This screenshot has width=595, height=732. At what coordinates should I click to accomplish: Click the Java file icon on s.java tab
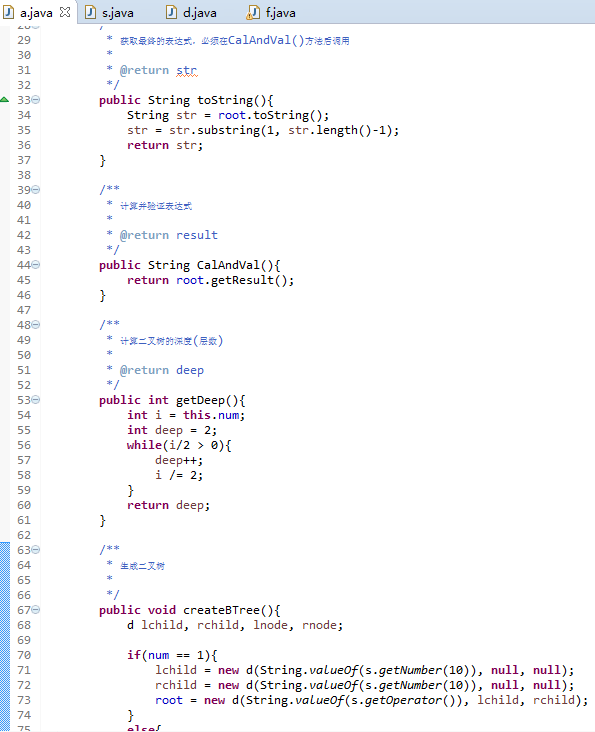pyautogui.click(x=91, y=13)
